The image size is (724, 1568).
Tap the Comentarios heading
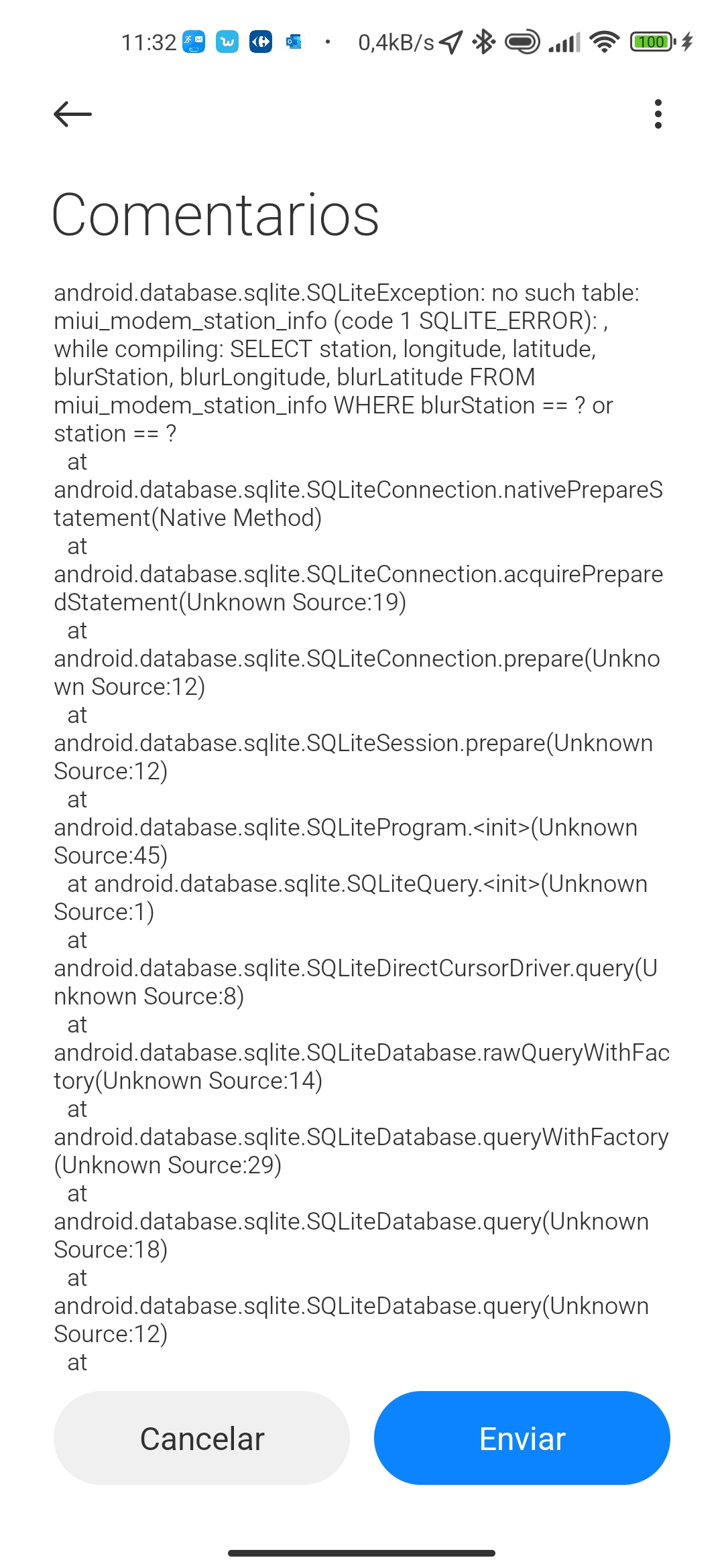coord(215,215)
